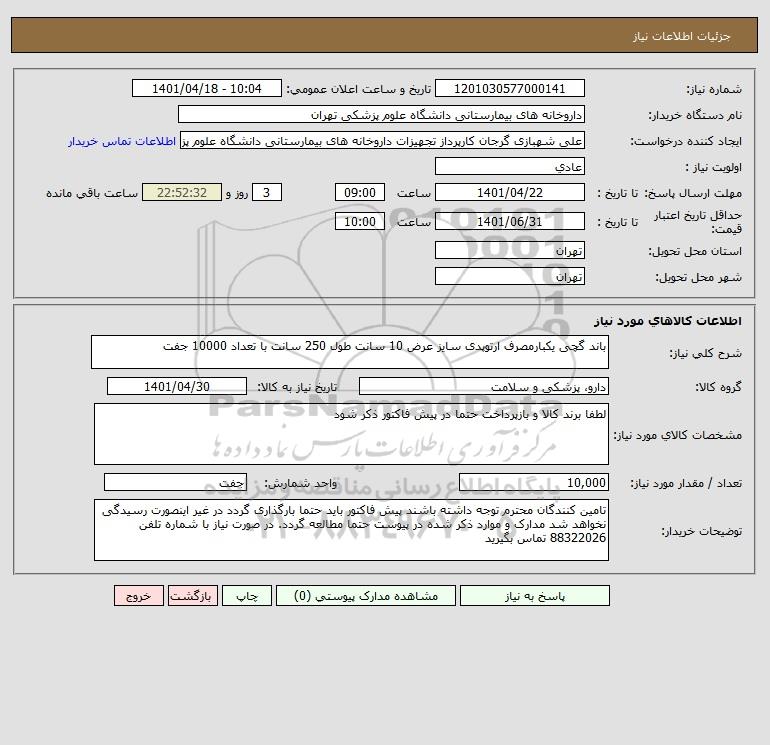The height and width of the screenshot is (745, 770).
Task: Click quantity field 10,000
Action: pos(534,482)
